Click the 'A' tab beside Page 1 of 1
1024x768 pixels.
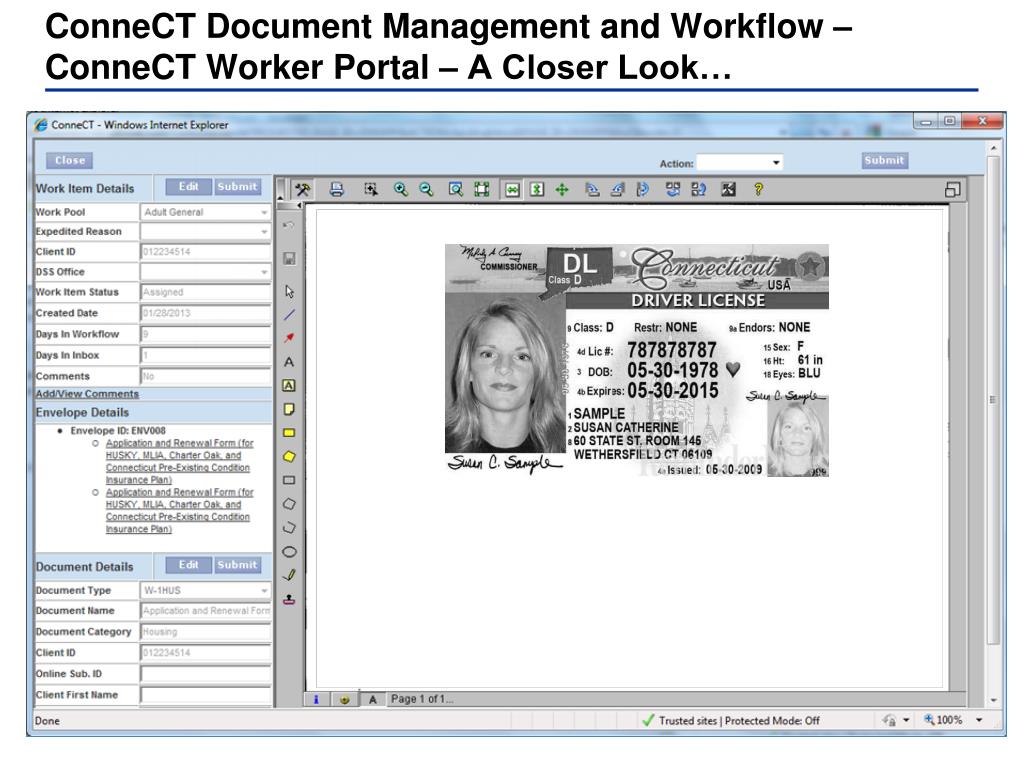[372, 699]
